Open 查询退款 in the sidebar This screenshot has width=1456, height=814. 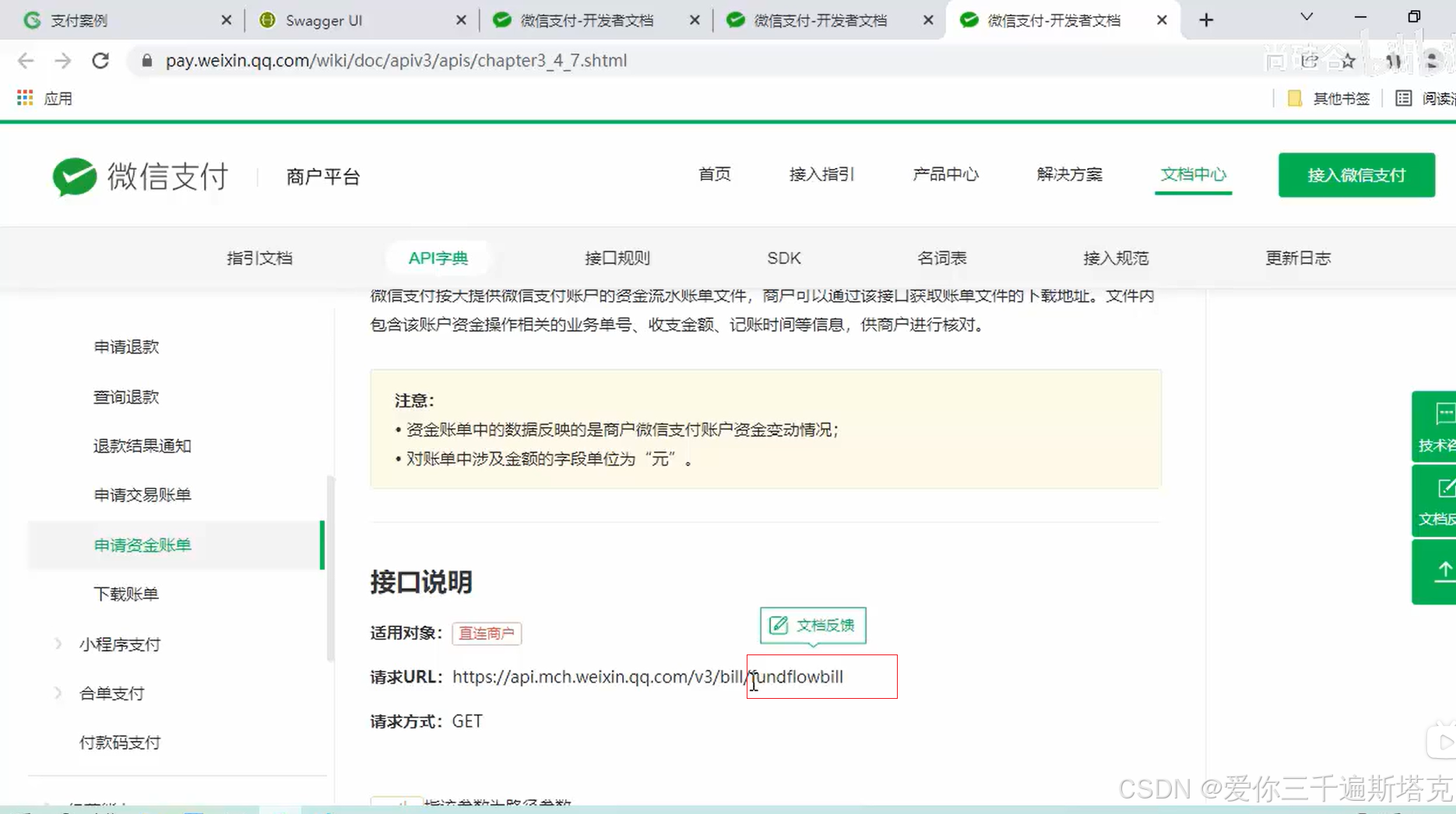pos(126,397)
